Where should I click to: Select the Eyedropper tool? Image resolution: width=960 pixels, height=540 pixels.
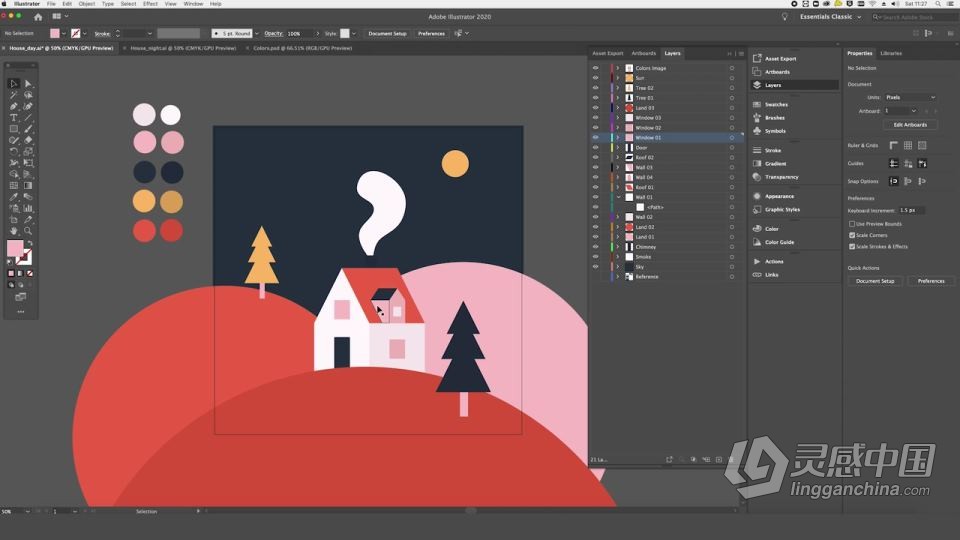point(13,197)
